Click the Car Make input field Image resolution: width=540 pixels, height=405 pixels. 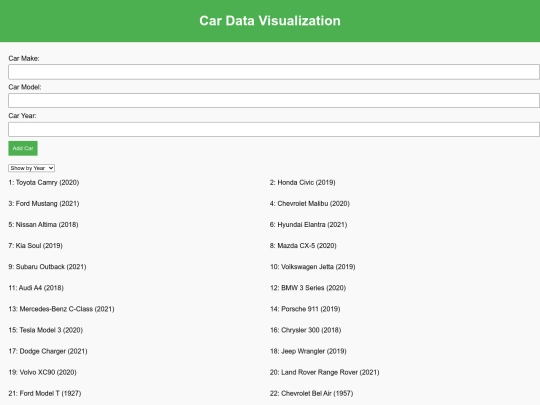click(274, 72)
